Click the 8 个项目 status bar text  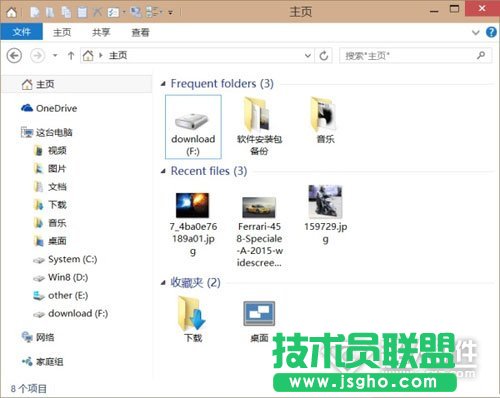point(29,389)
